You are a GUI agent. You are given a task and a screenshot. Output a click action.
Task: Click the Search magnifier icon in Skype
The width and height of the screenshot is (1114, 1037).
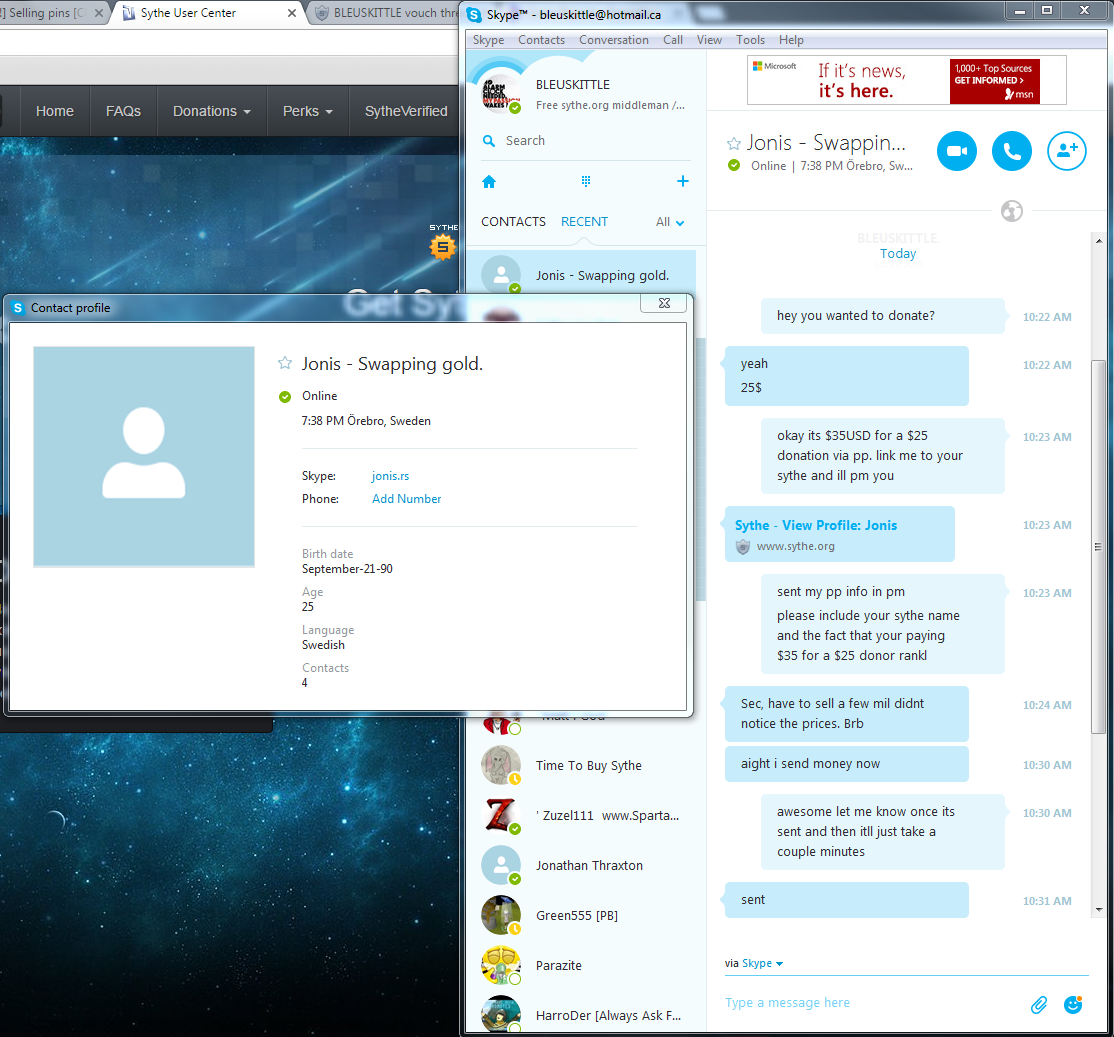(x=489, y=141)
